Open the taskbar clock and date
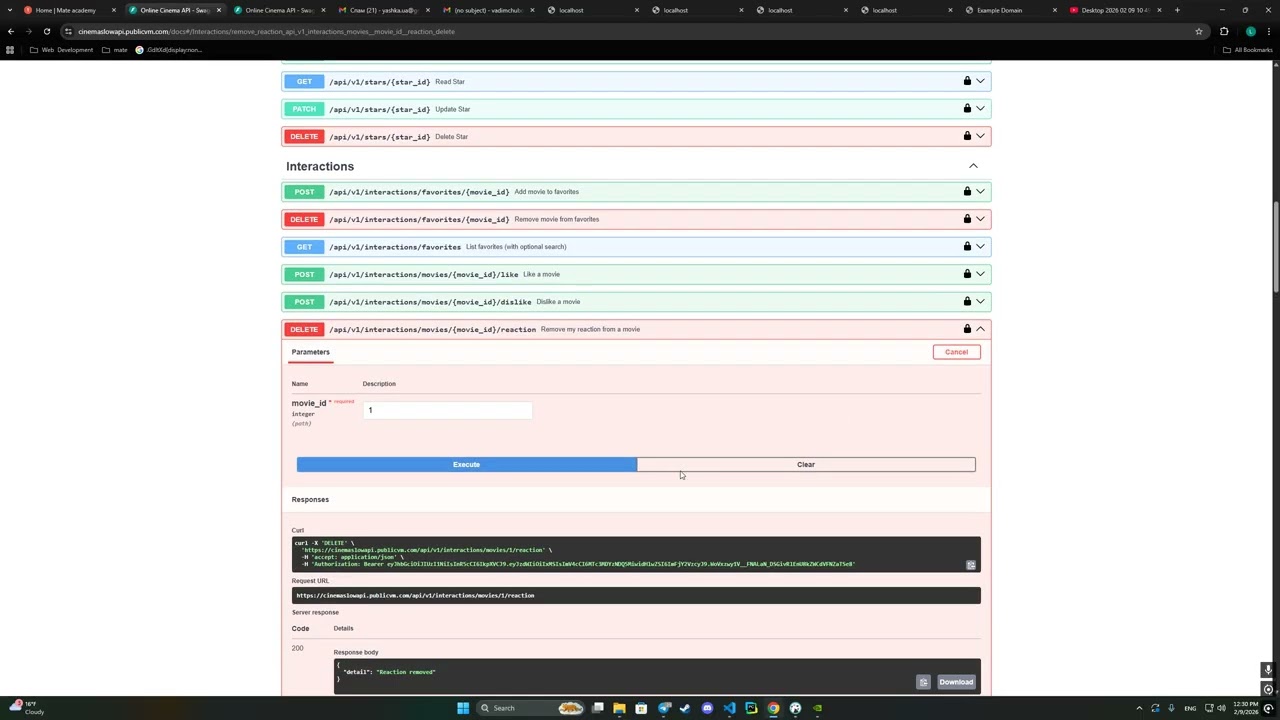 (1245, 708)
